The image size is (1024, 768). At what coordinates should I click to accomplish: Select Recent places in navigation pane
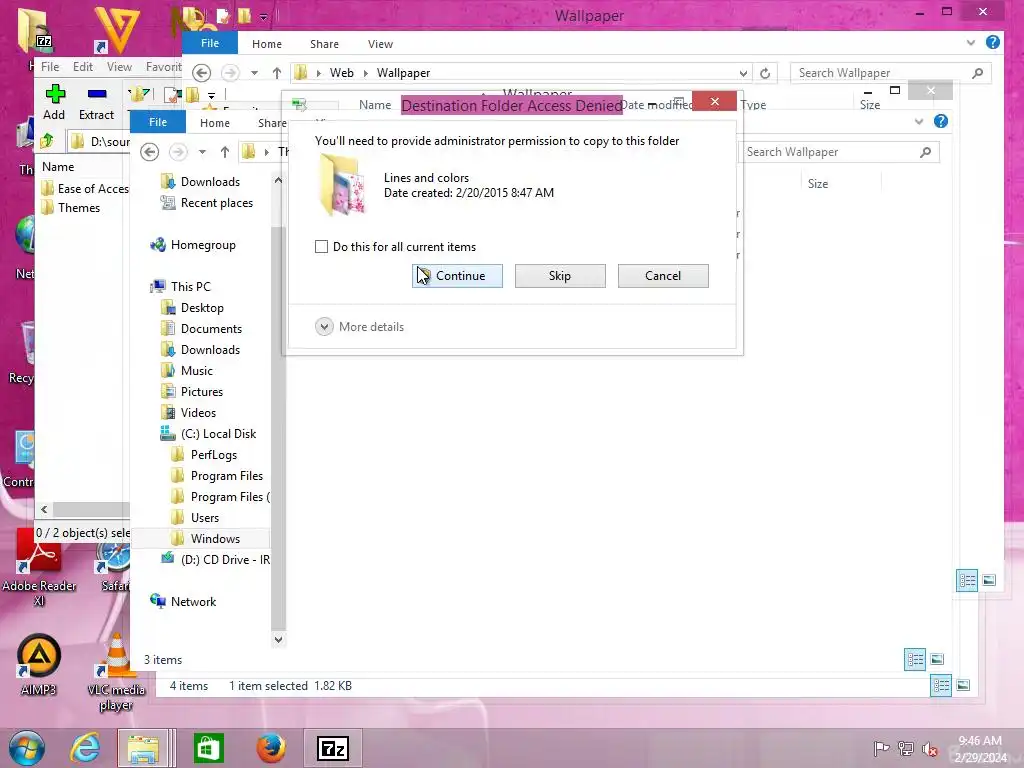click(x=207, y=203)
